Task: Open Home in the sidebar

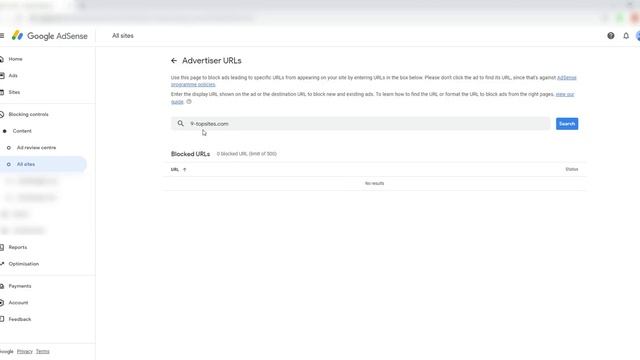Action: (15, 59)
